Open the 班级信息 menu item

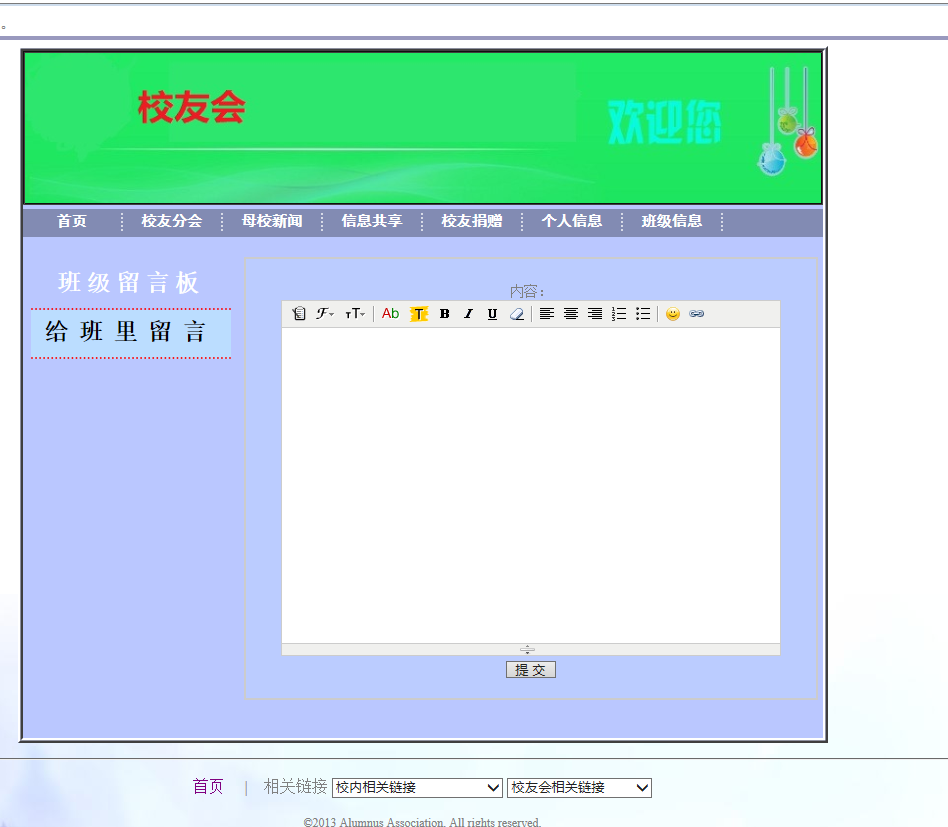coord(673,221)
